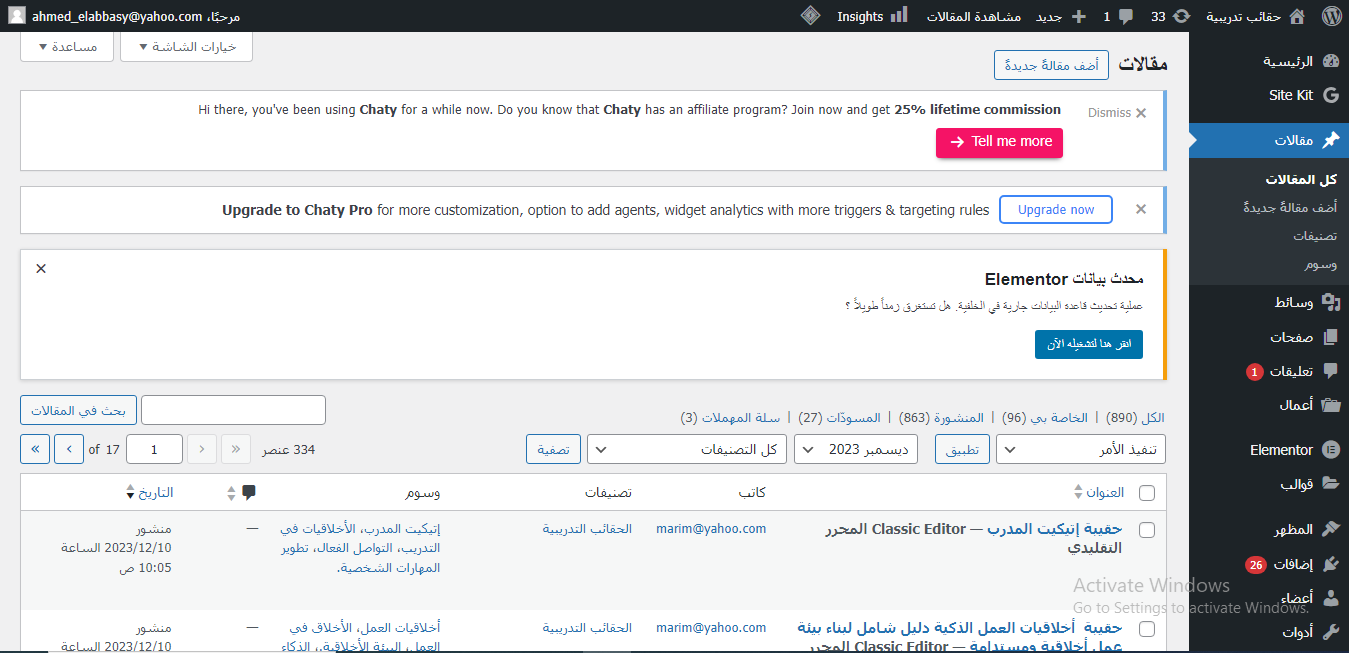Check the حقيبة إتيكيت المدرب row checkbox
This screenshot has height=653, width=1349.
pyautogui.click(x=1146, y=529)
